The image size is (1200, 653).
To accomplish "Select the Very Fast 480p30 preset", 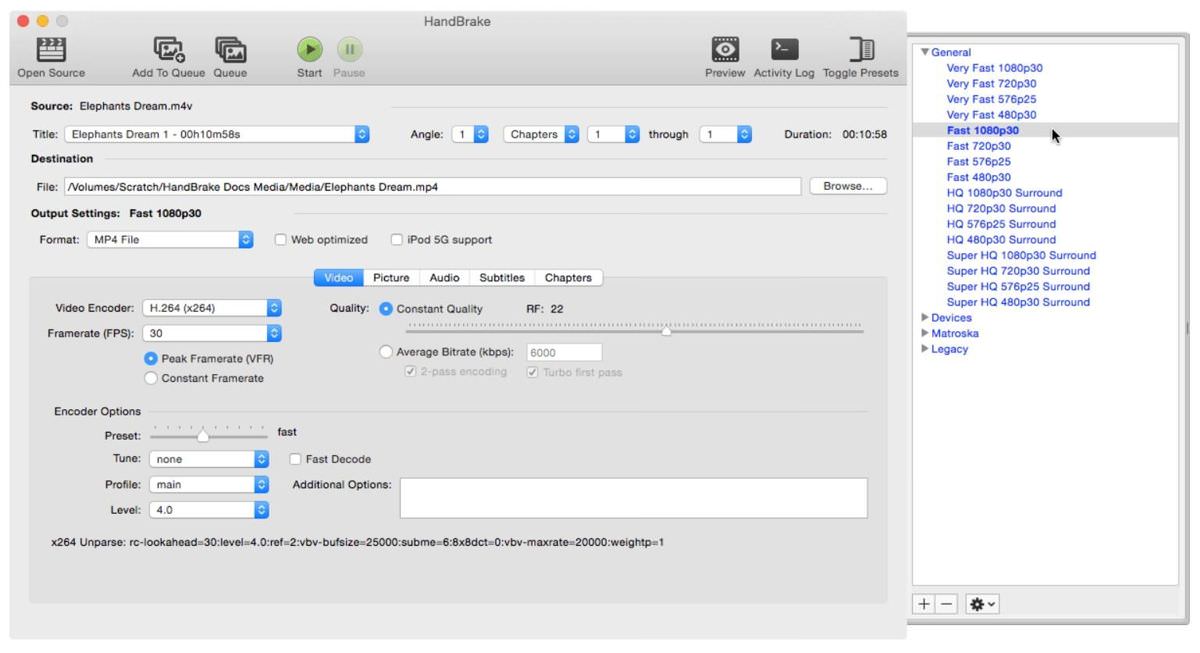I will pyautogui.click(x=991, y=115).
